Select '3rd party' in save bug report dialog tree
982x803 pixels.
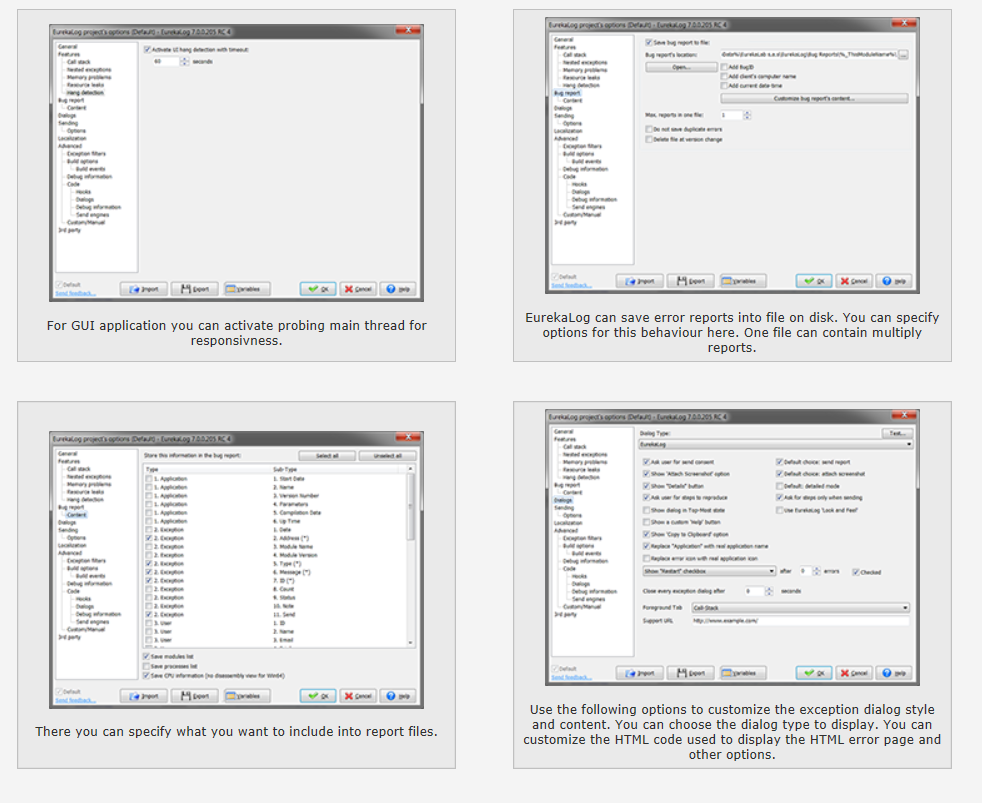[566, 222]
